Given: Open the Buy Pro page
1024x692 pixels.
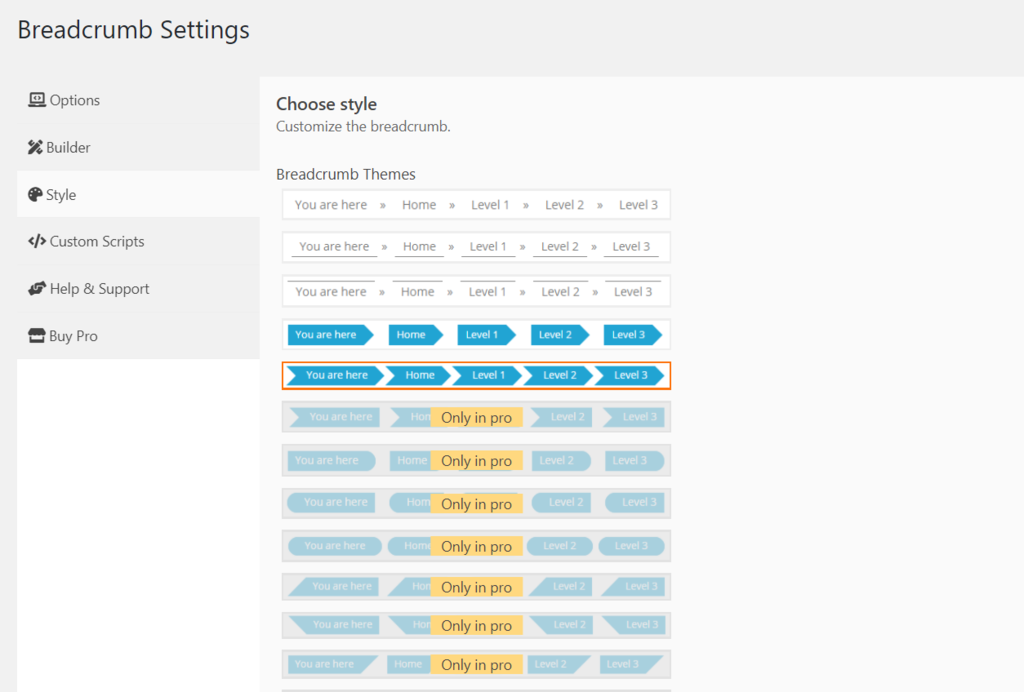Looking at the screenshot, I should pyautogui.click(x=71, y=335).
